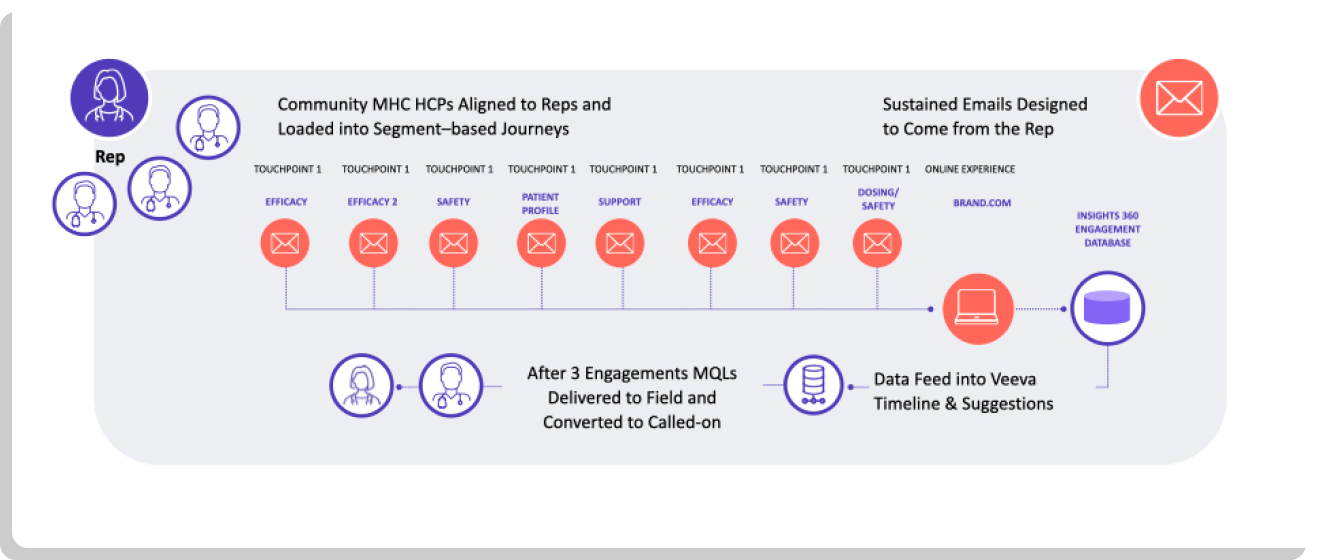Open the Support touchpoint email icon
1318x560 pixels.
click(619, 243)
